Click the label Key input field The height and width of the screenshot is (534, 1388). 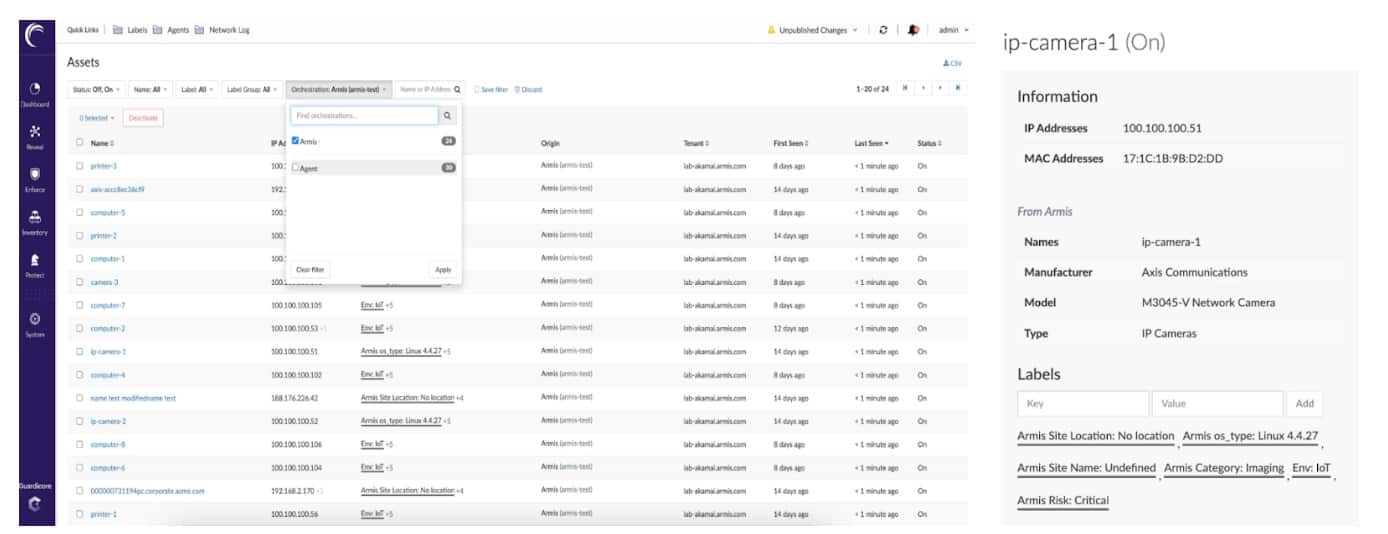click(x=1082, y=403)
